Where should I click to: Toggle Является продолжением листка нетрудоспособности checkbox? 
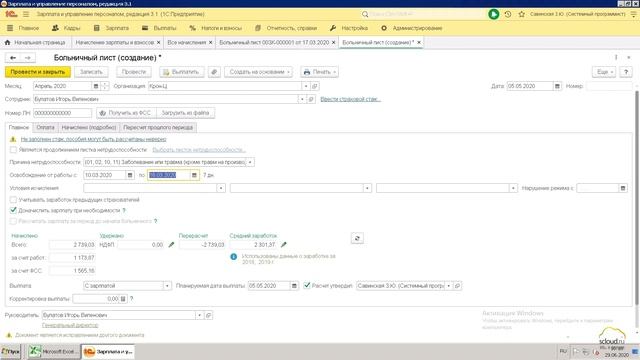pyautogui.click(x=13, y=150)
